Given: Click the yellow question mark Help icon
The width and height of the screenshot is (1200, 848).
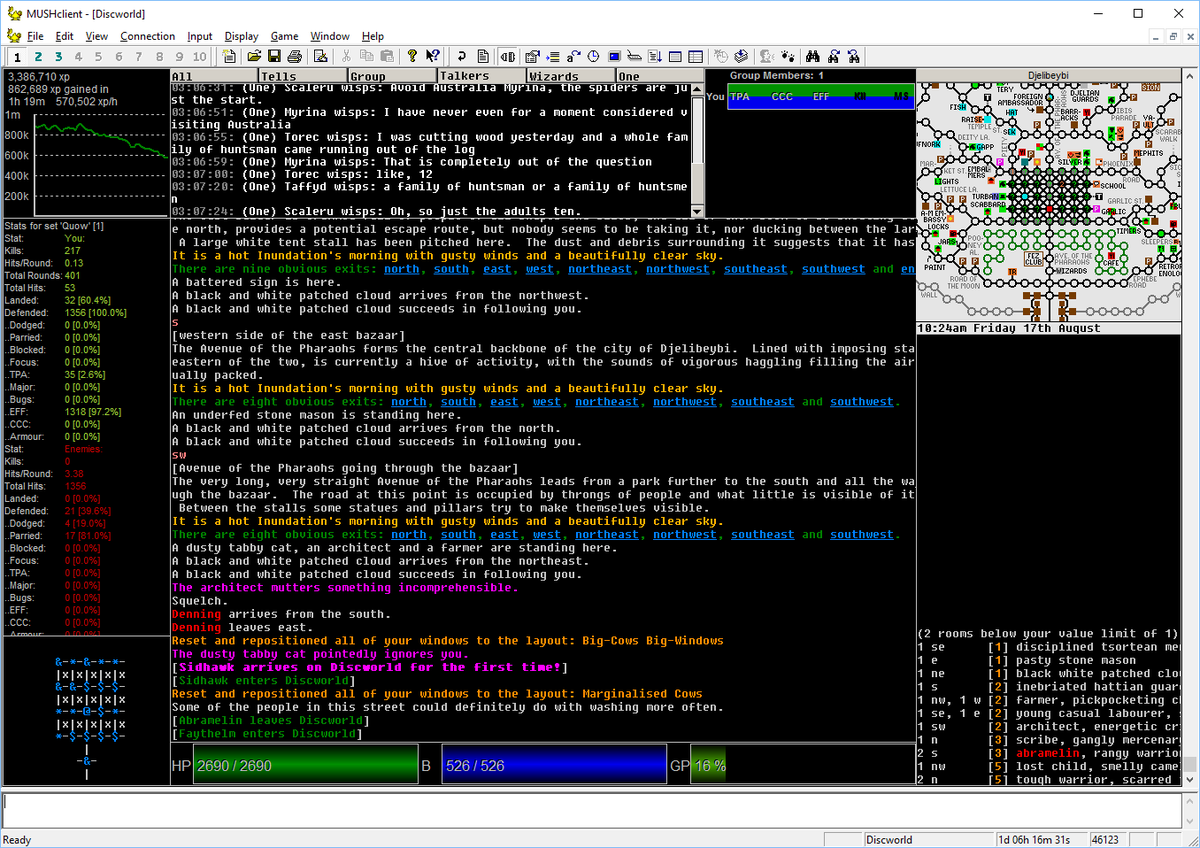Looking at the screenshot, I should pyautogui.click(x=412, y=56).
